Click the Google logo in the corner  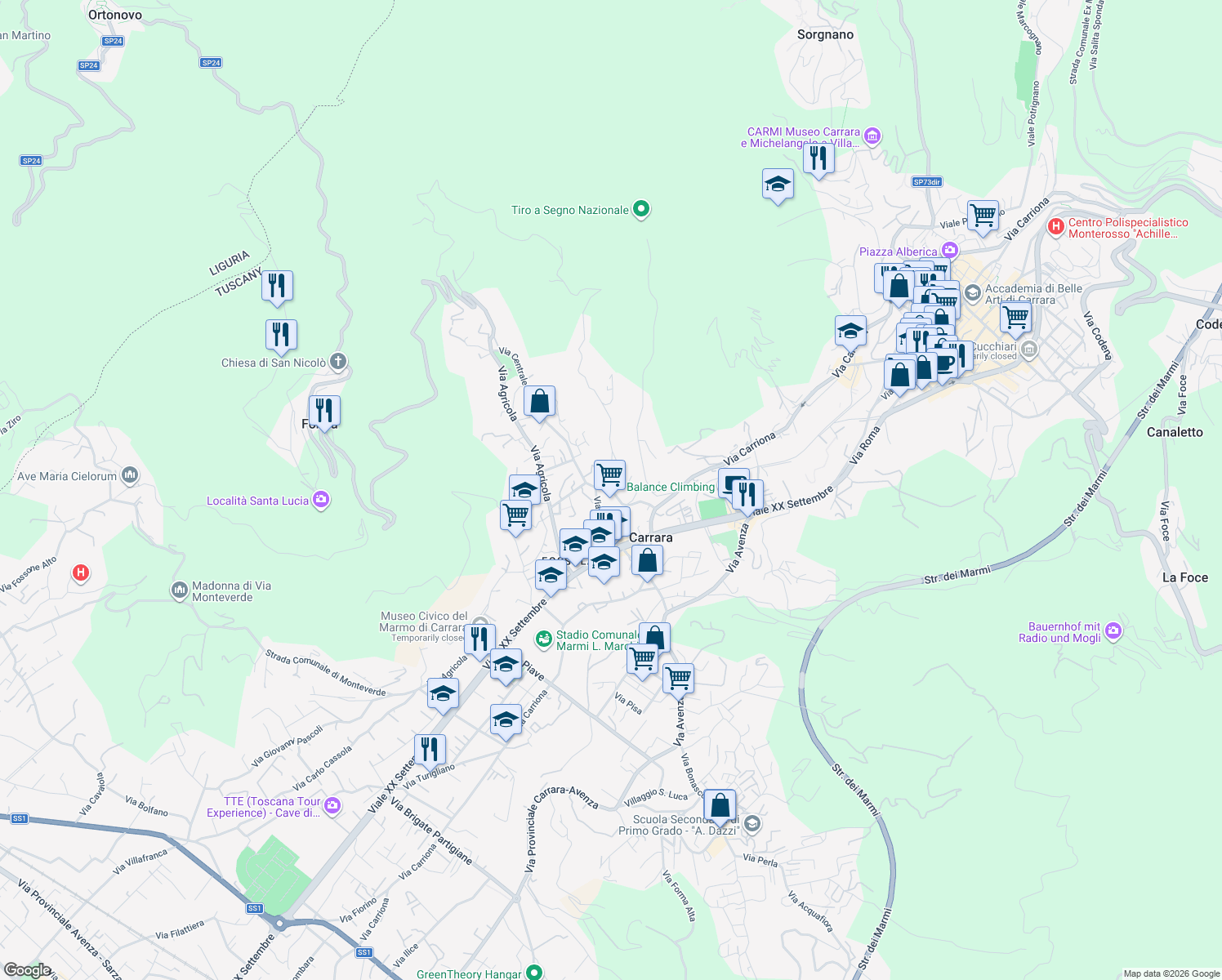[29, 970]
